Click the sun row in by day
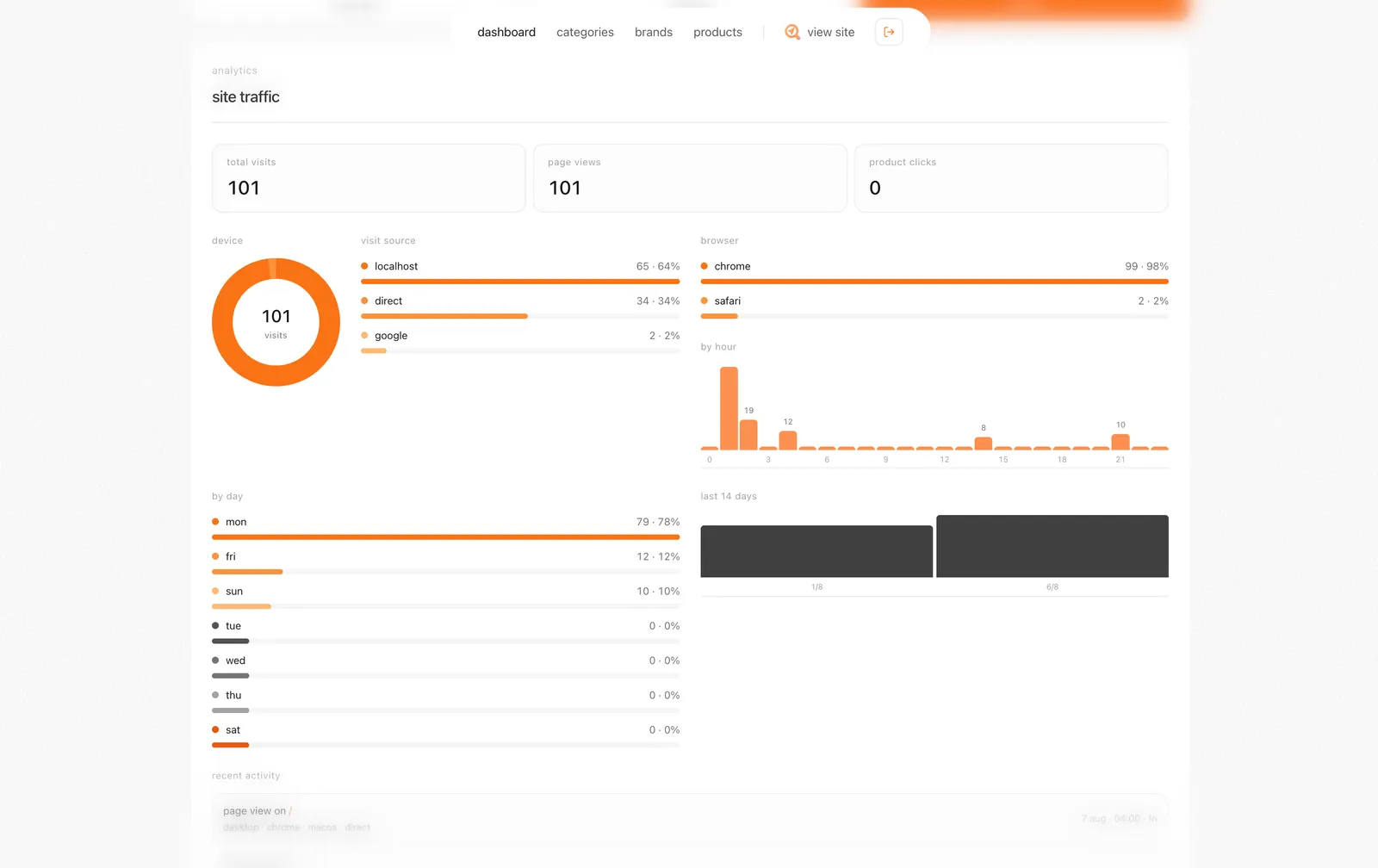1378x868 pixels. coord(445,598)
